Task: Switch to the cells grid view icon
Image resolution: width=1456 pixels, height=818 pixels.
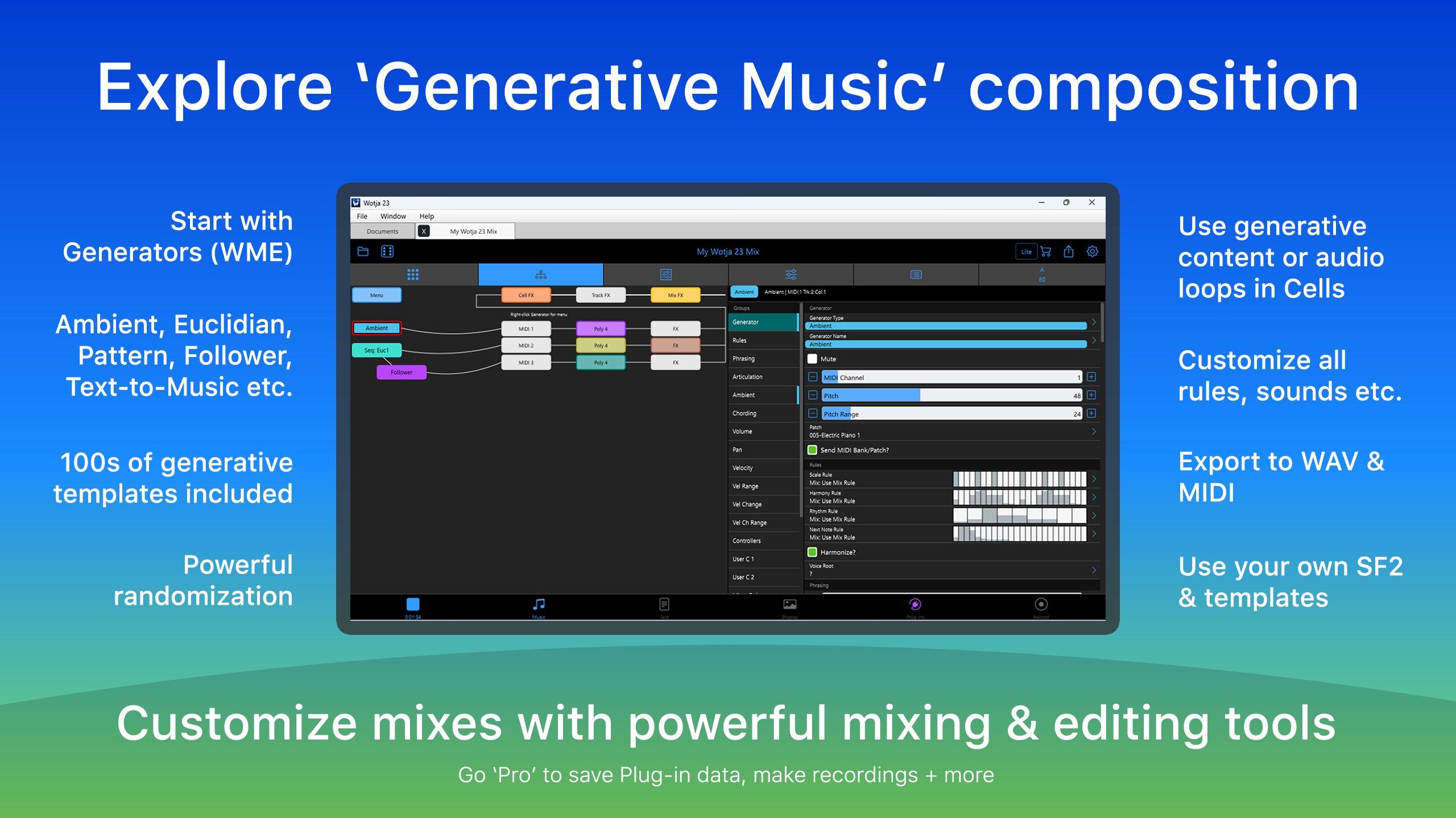Action: click(x=413, y=275)
